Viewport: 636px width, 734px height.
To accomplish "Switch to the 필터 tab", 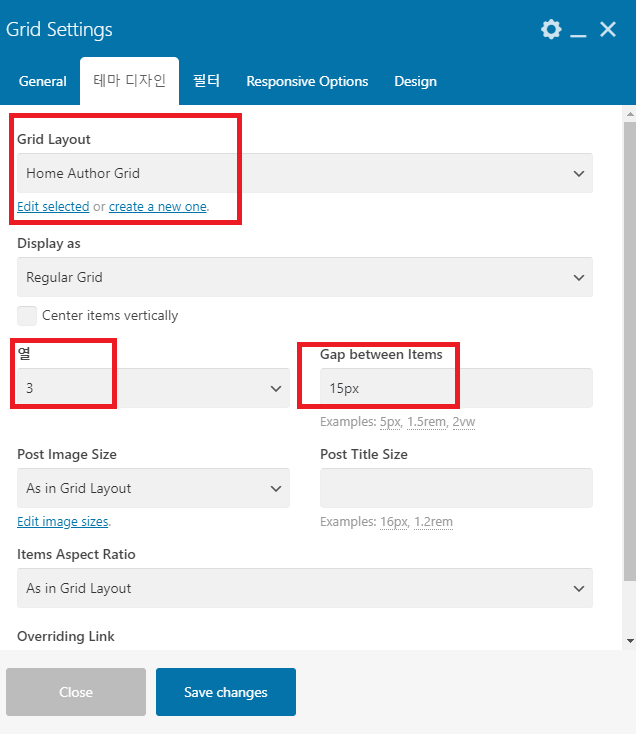I will pyautogui.click(x=206, y=81).
